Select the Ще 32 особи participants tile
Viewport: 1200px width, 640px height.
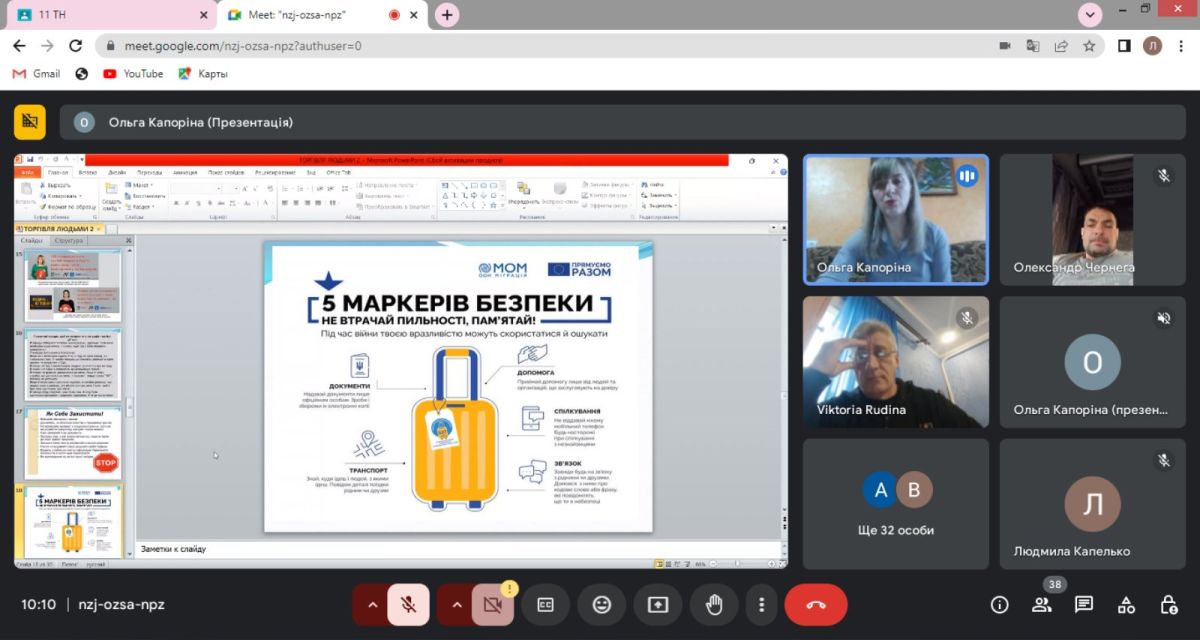tap(896, 504)
